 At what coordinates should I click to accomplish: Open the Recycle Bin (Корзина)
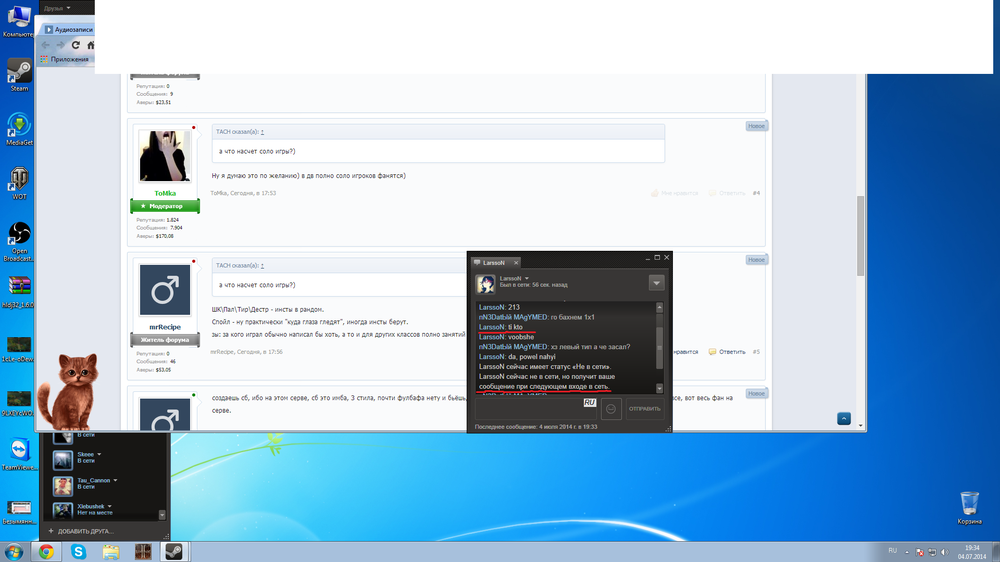(x=969, y=503)
